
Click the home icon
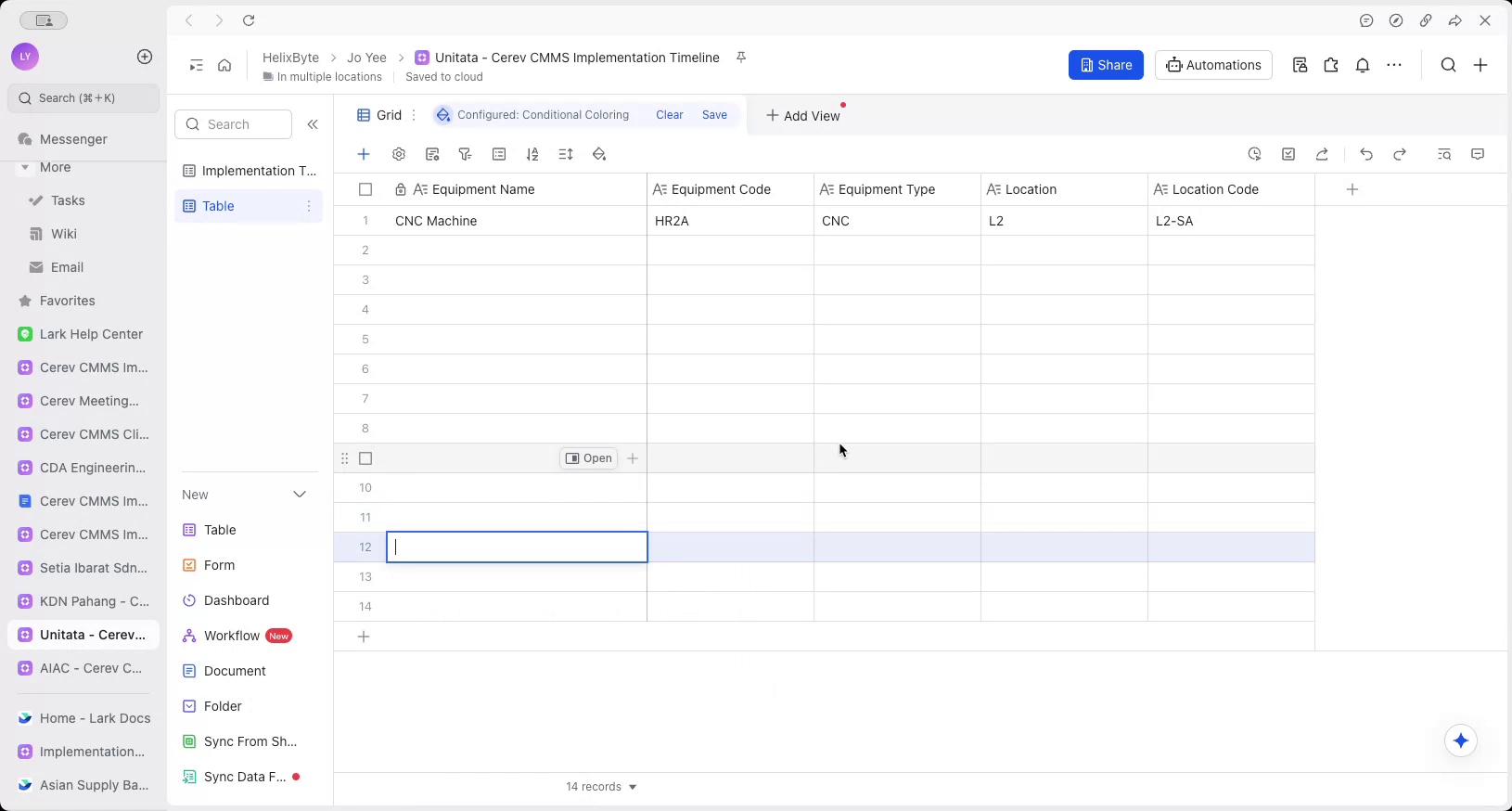(224, 65)
